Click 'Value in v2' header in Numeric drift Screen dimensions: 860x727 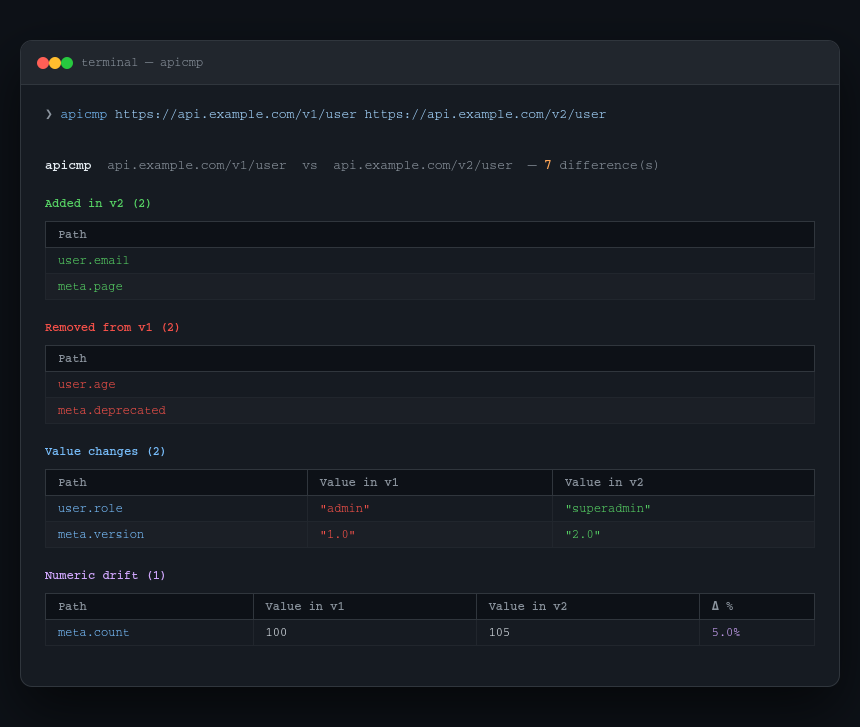[588, 606]
